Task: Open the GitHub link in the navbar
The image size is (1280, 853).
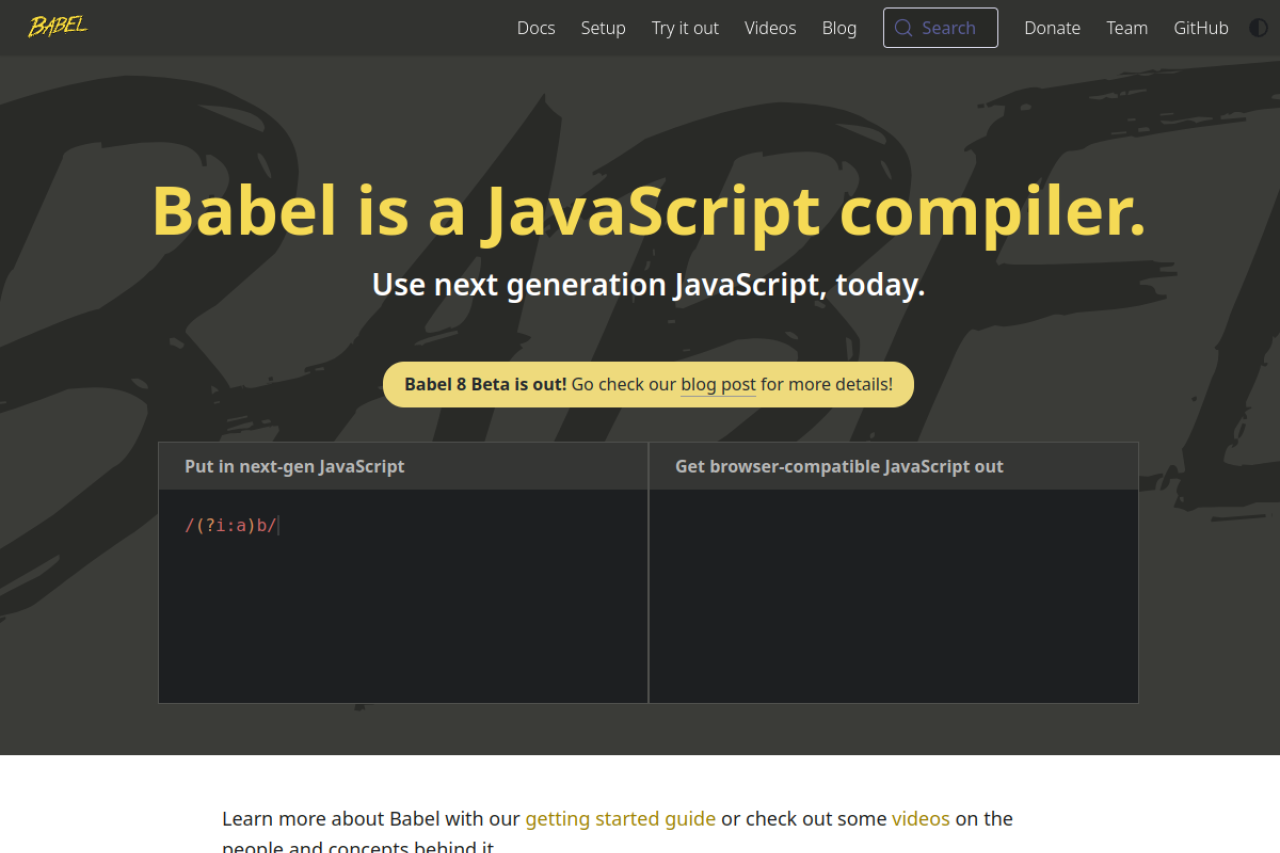Action: click(x=1200, y=28)
